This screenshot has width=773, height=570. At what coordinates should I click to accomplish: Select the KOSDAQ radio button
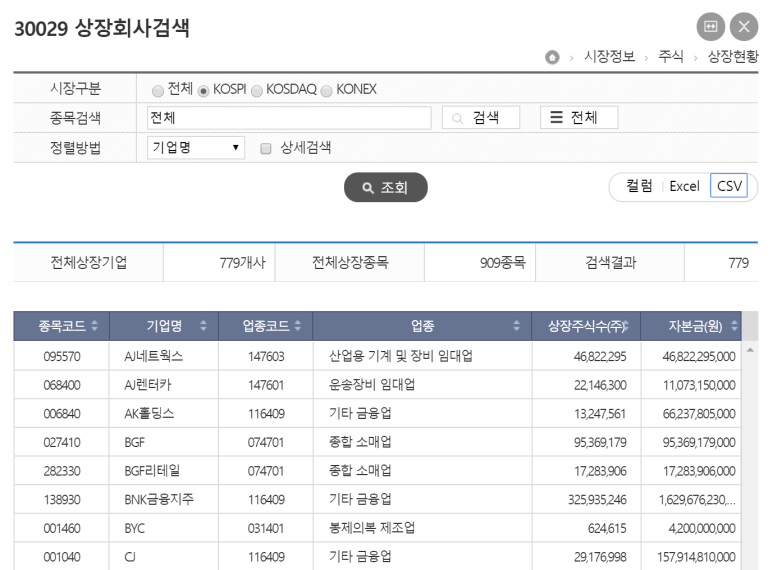click(x=256, y=91)
